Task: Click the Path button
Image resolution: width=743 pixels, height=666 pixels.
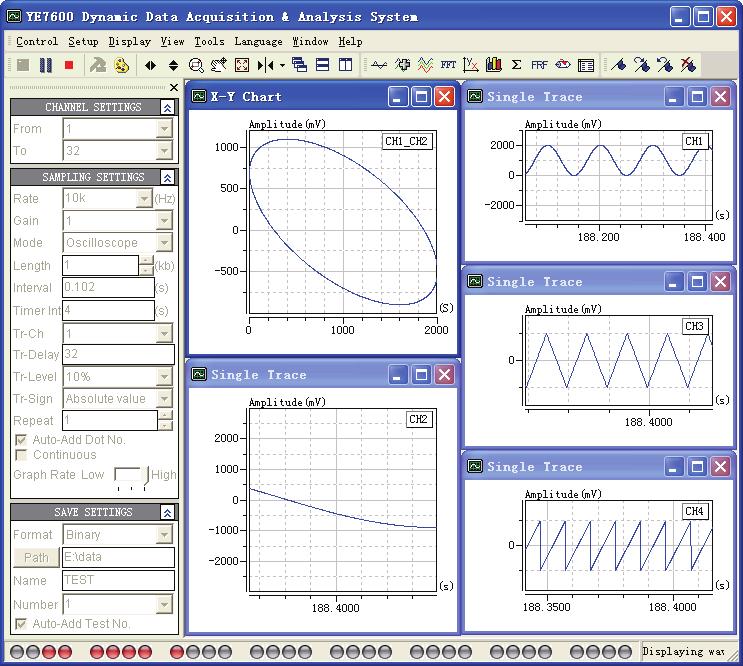Action: pos(36,558)
